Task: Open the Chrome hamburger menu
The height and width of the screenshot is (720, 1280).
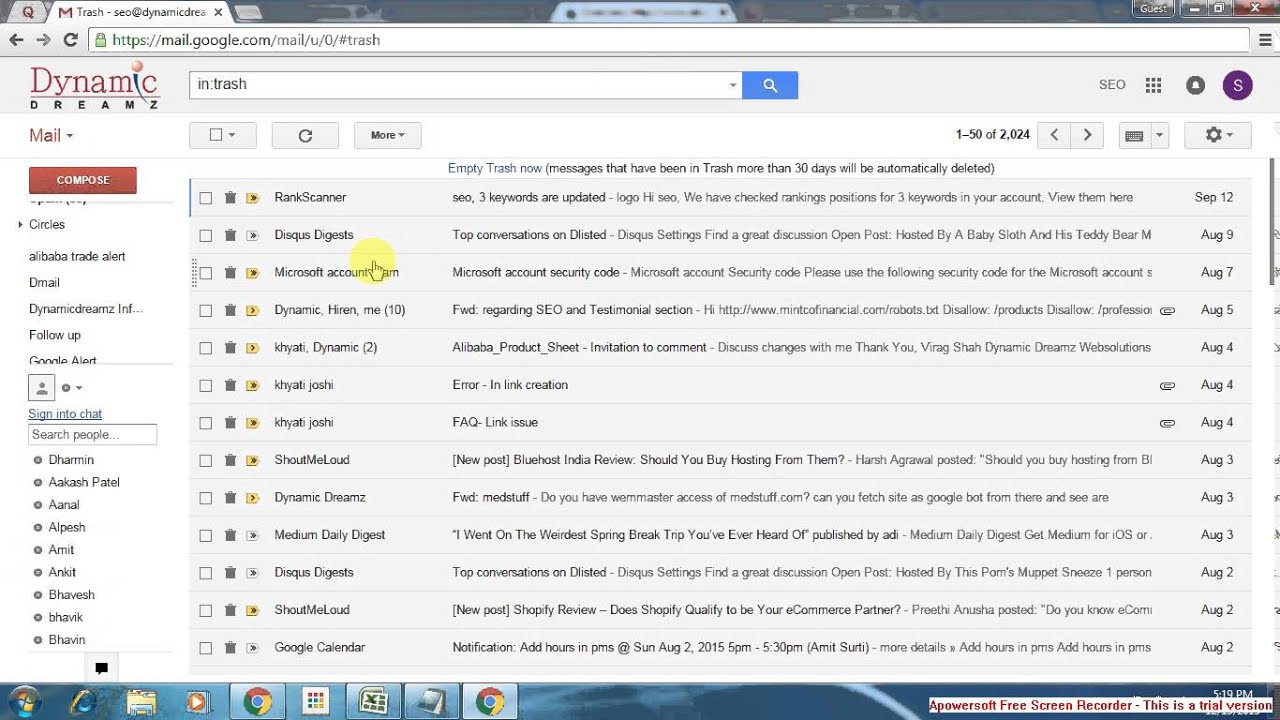Action: click(x=1265, y=40)
